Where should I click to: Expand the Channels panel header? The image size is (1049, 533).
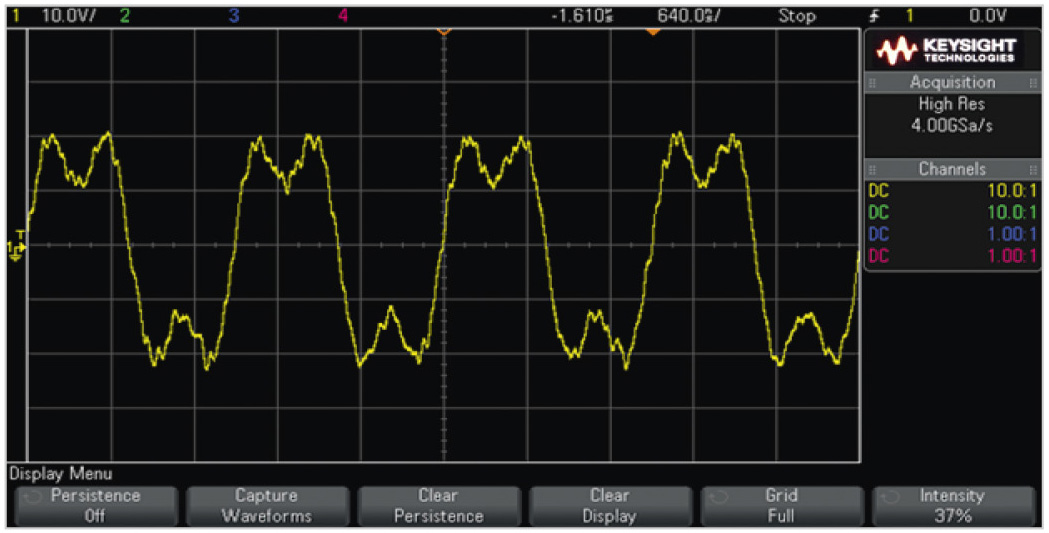952,169
